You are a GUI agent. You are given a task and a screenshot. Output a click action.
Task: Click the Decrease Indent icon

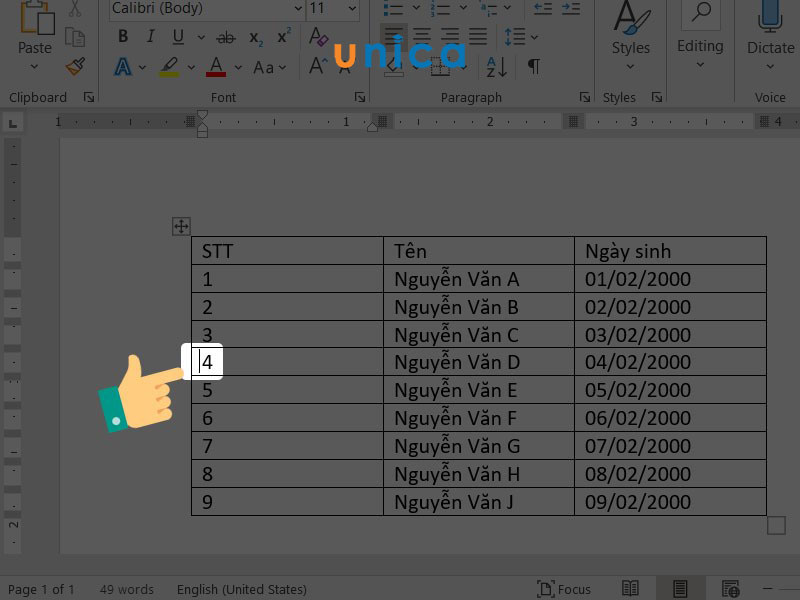[x=543, y=8]
